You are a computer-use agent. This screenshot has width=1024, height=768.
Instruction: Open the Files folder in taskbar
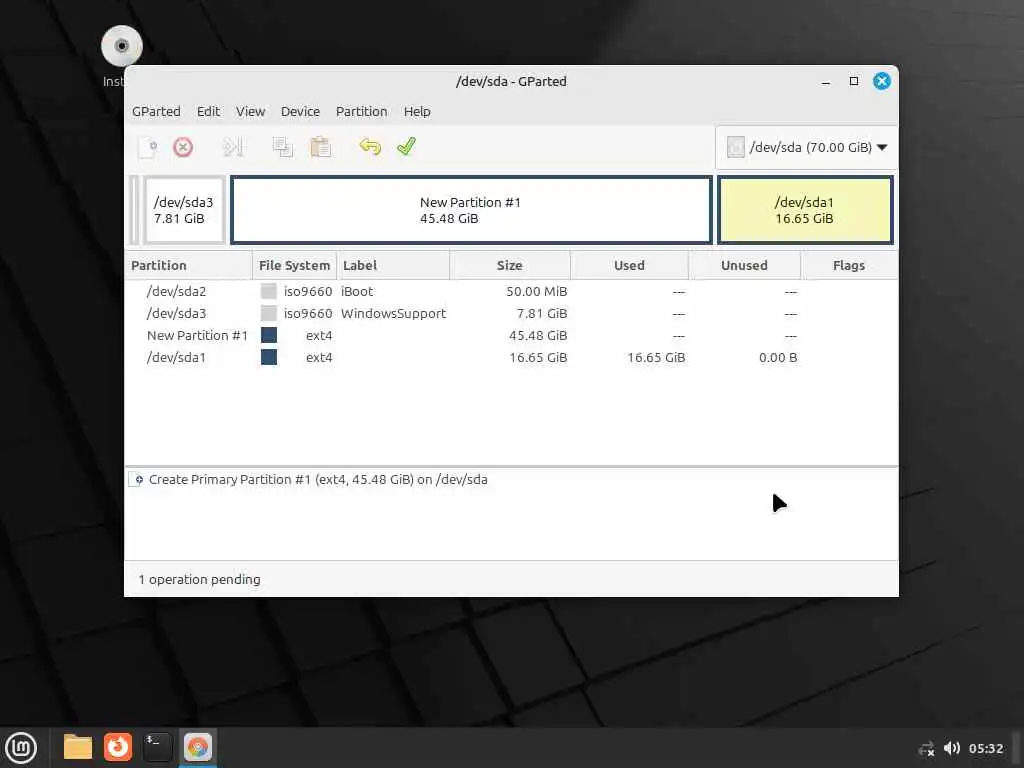[x=78, y=747]
